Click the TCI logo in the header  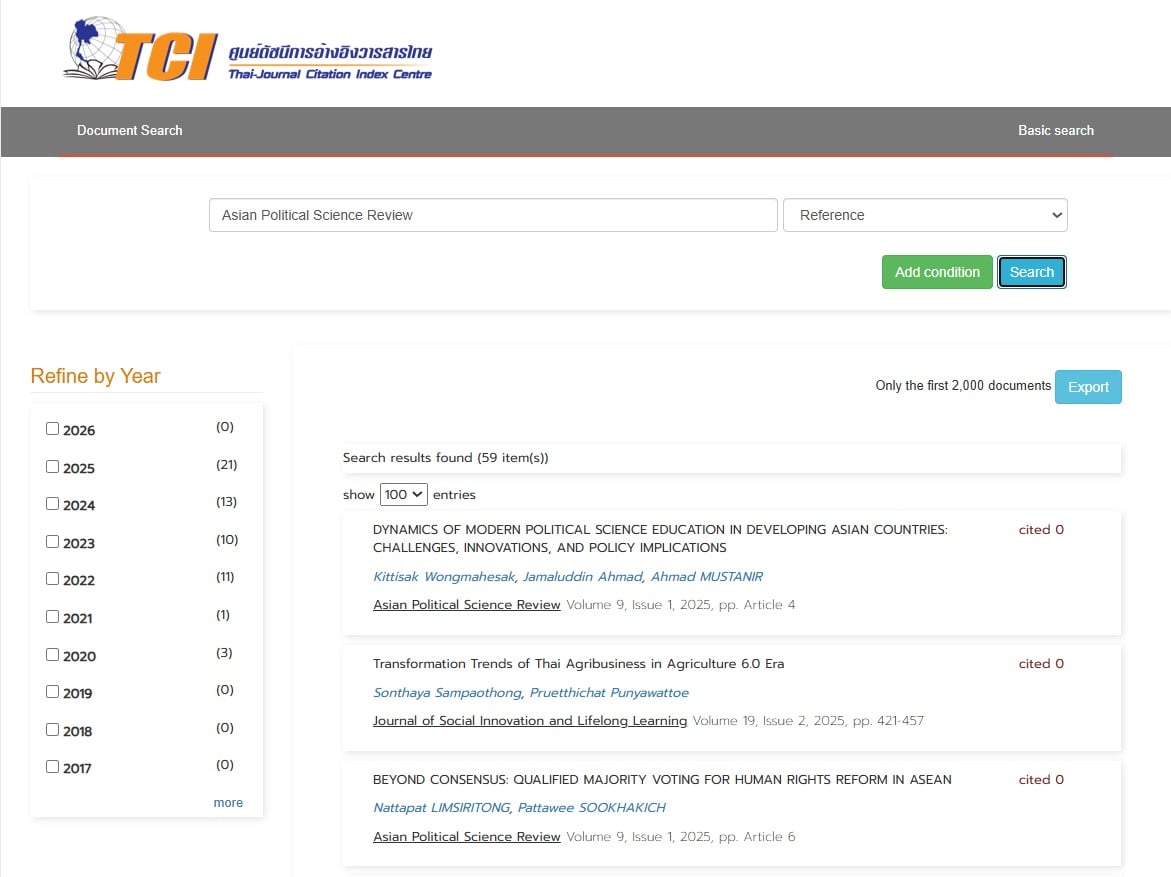click(245, 50)
